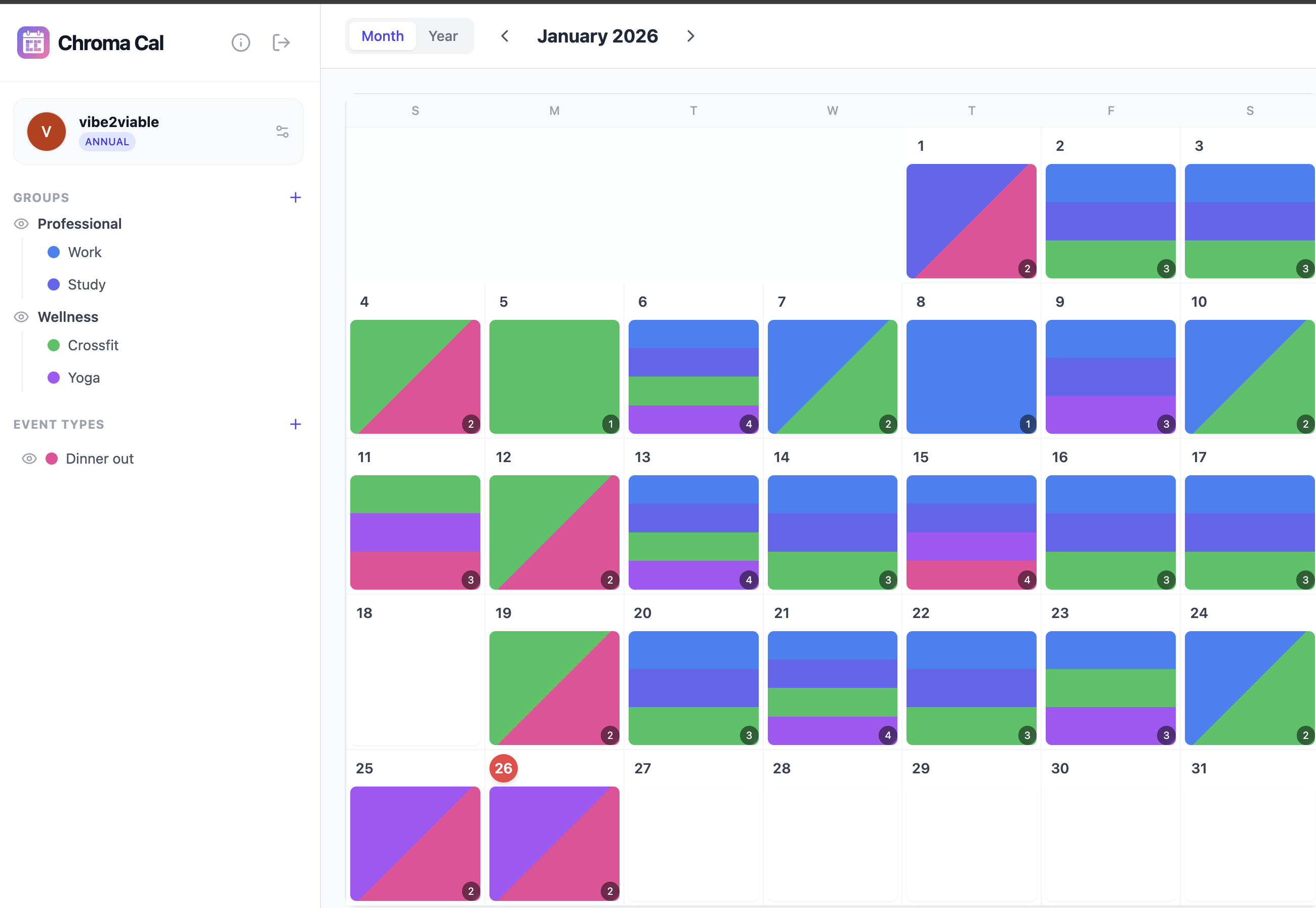Click the vibe2viable avatar circle
Viewport: 1316px width, 908px height.
point(46,132)
